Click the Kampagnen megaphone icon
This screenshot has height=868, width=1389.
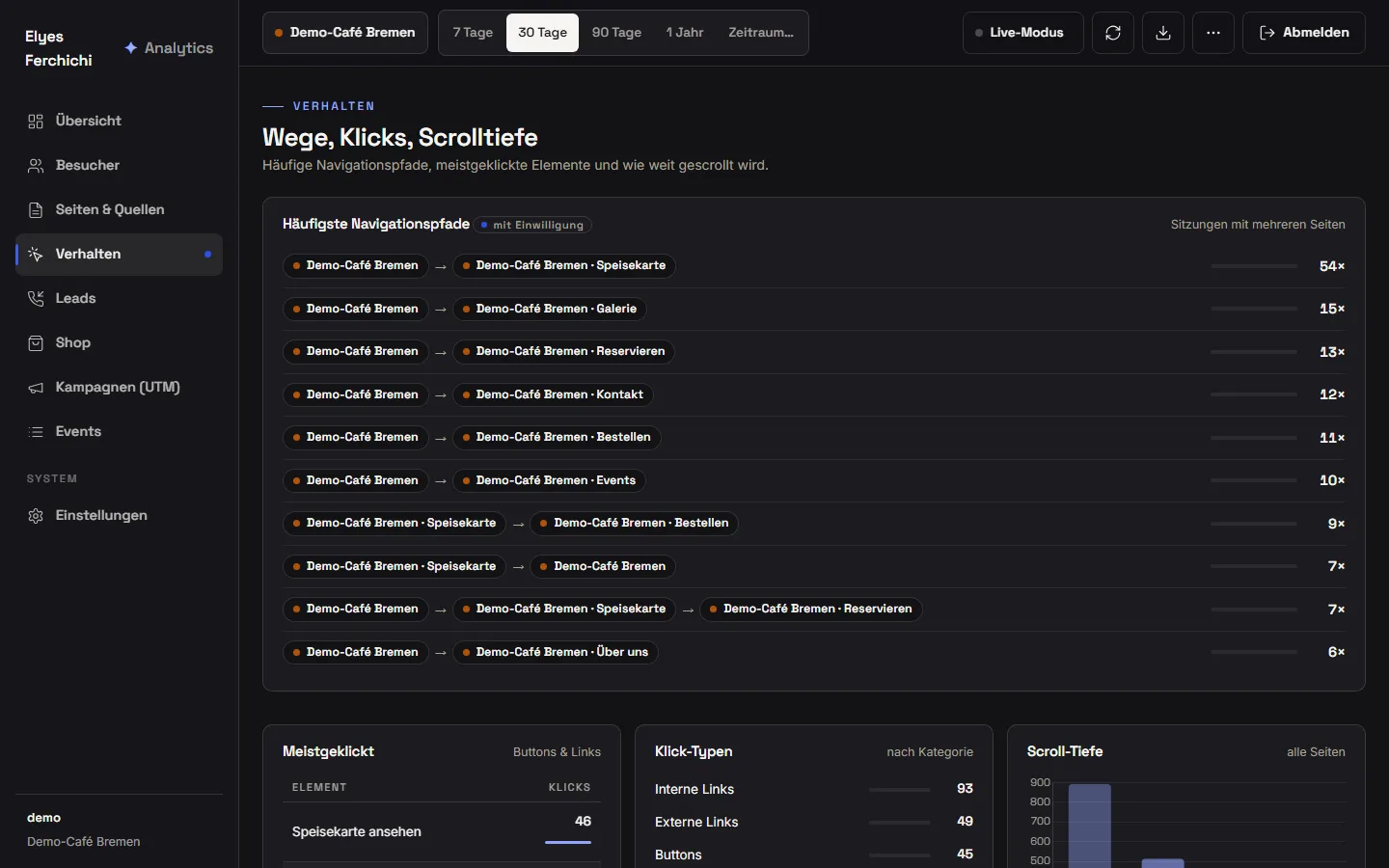(x=36, y=388)
